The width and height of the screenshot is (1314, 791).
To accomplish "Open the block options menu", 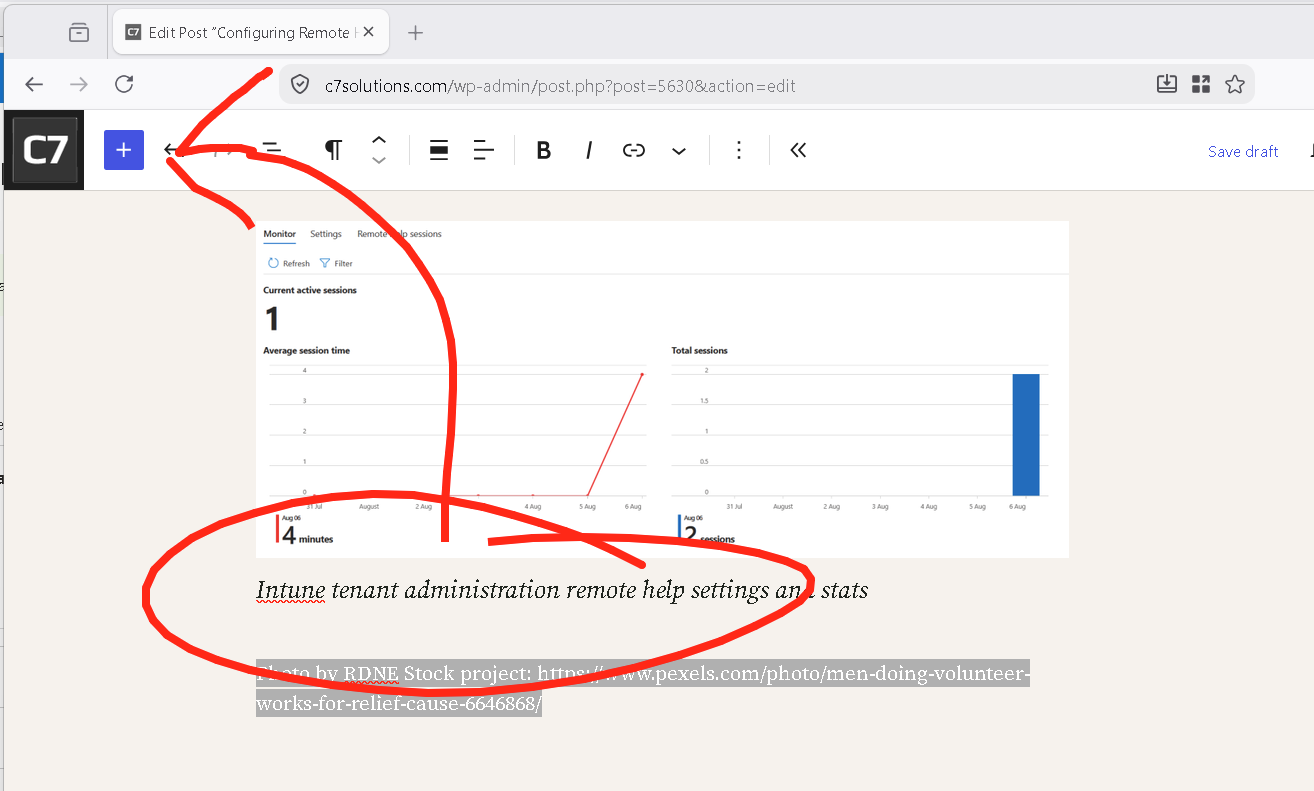I will pos(739,150).
